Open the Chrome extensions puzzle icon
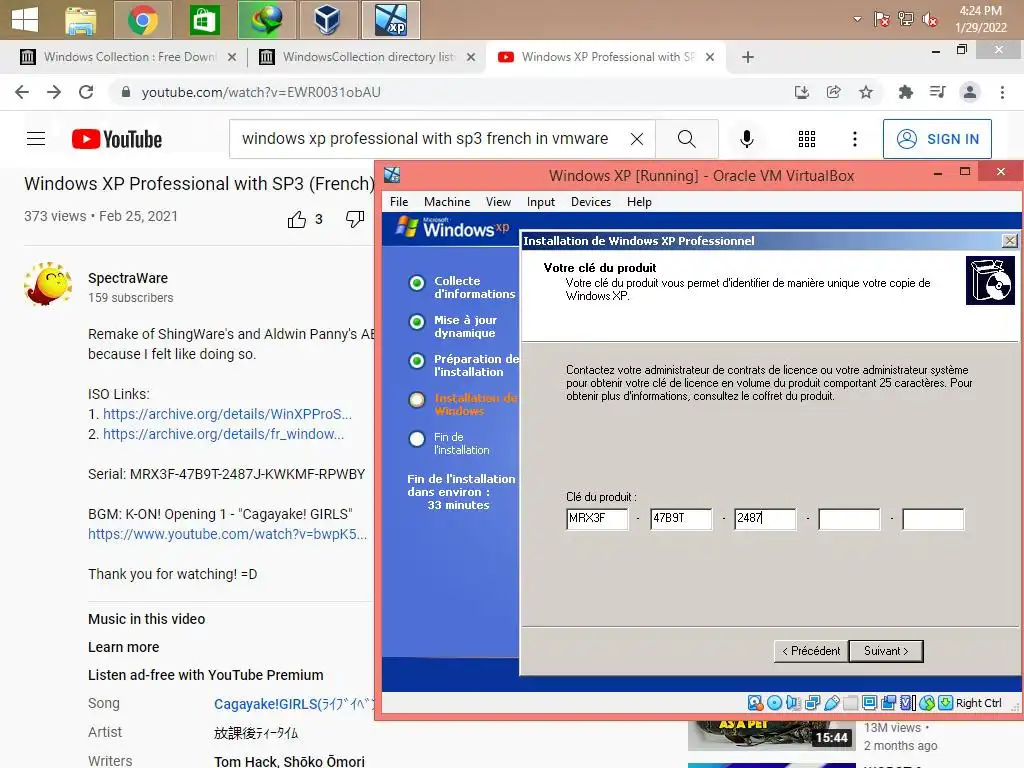Screen dimensions: 1024x768 click(x=905, y=92)
